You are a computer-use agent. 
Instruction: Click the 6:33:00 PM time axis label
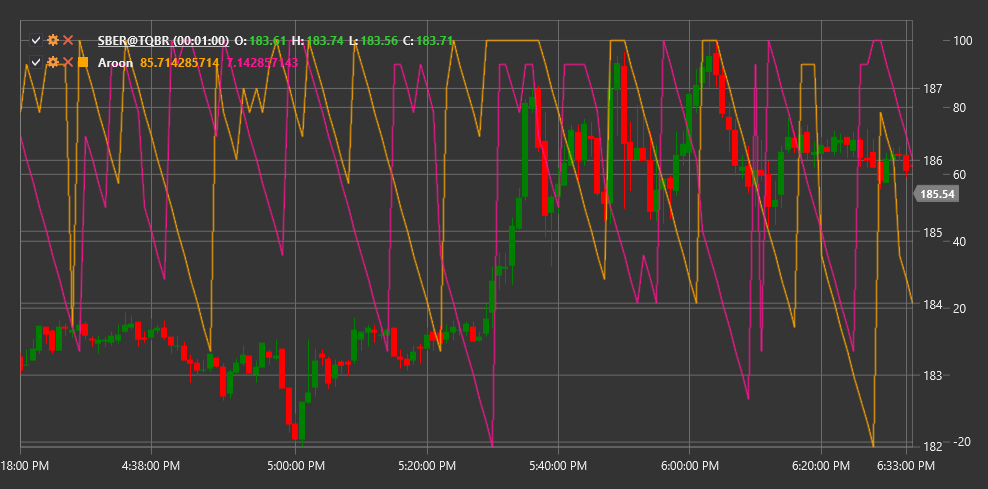click(x=905, y=466)
